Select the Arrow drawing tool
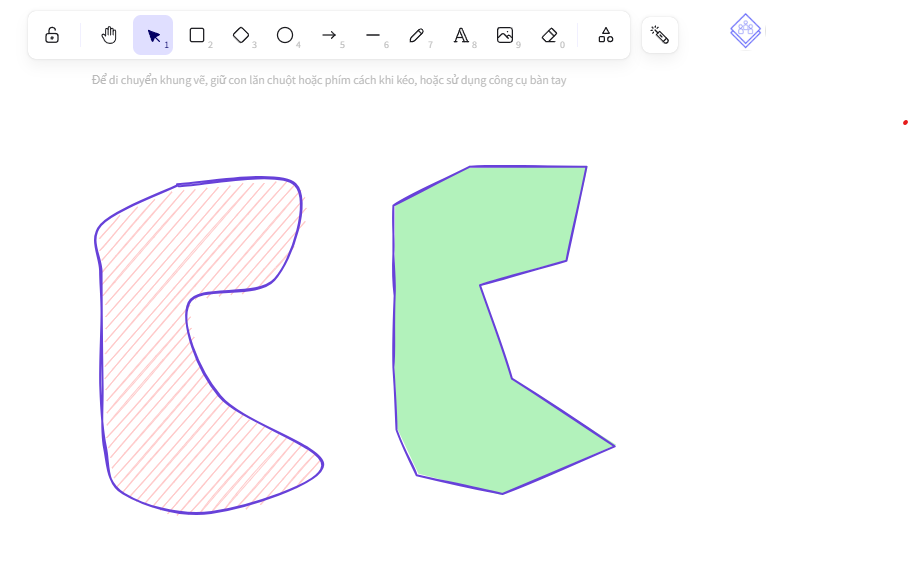Viewport: 909px width, 562px height. click(x=329, y=35)
